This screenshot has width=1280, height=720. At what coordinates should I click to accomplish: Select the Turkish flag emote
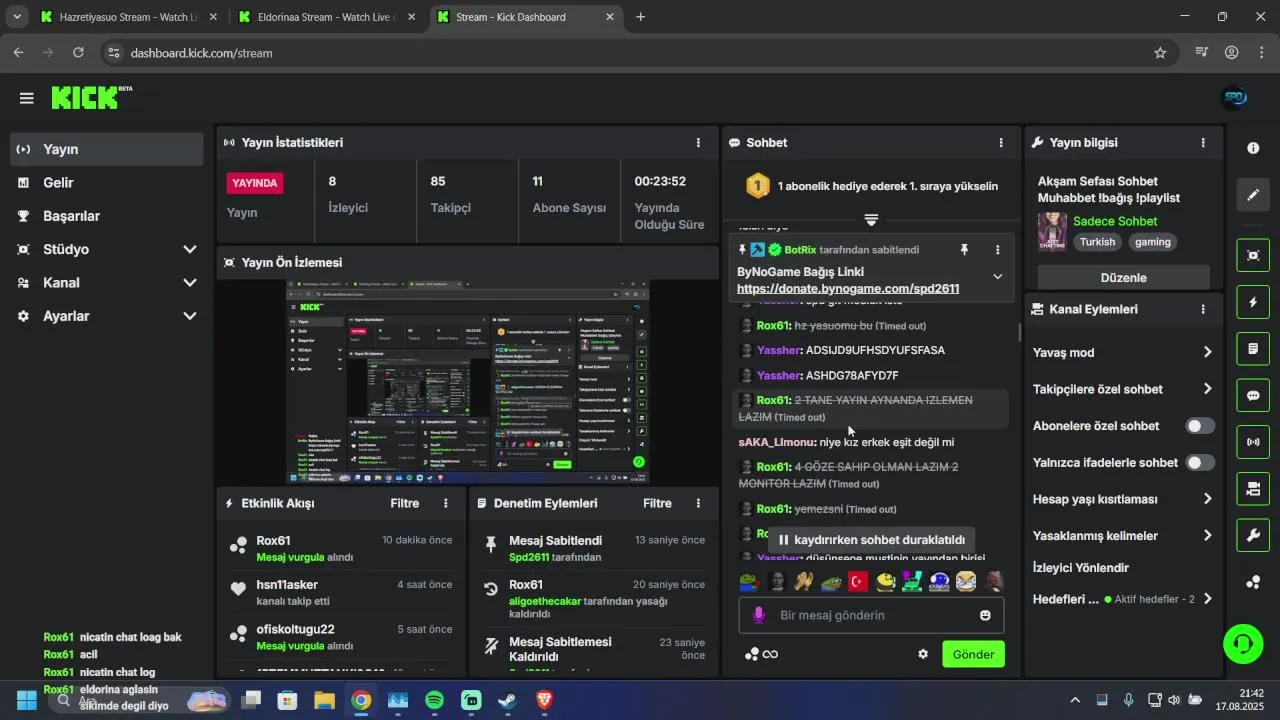[858, 581]
